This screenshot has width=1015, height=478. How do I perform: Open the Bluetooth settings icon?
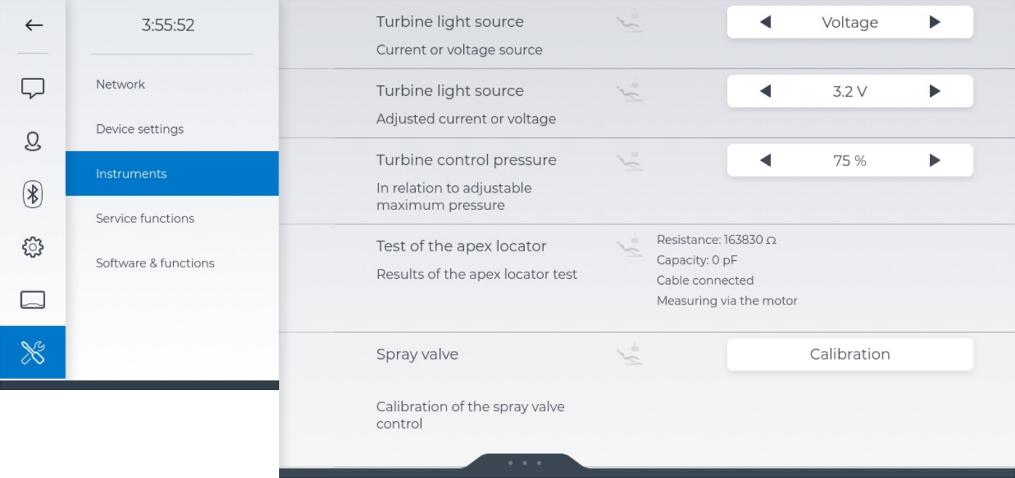tap(33, 193)
